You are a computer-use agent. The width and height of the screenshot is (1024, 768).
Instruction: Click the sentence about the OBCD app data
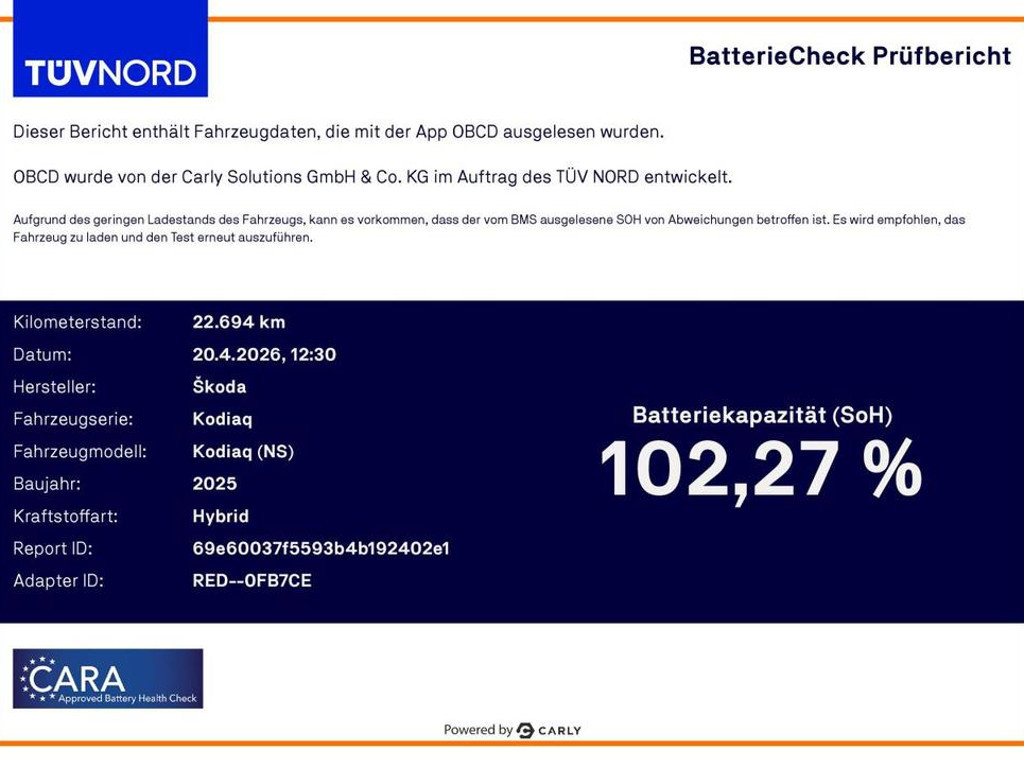(x=338, y=132)
